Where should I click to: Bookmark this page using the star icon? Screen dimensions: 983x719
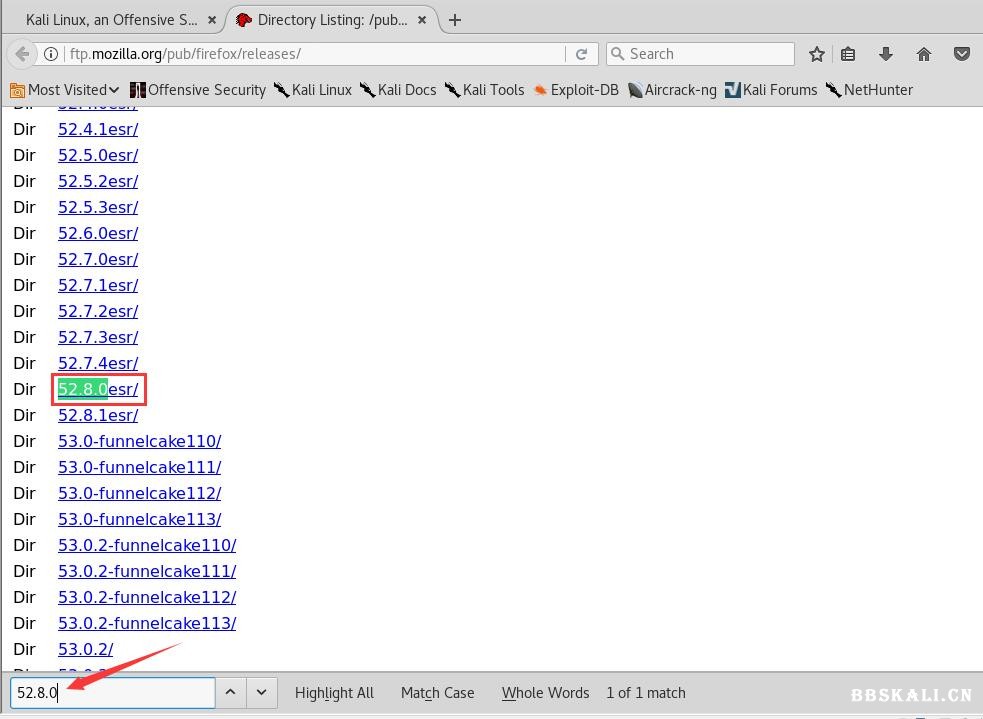(x=817, y=54)
